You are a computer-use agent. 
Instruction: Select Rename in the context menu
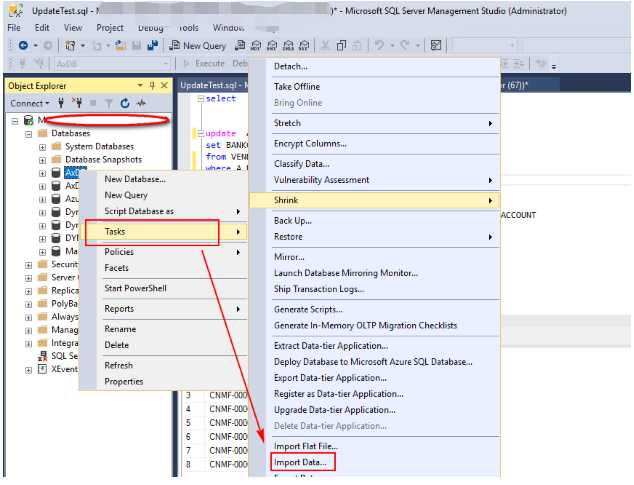120,329
